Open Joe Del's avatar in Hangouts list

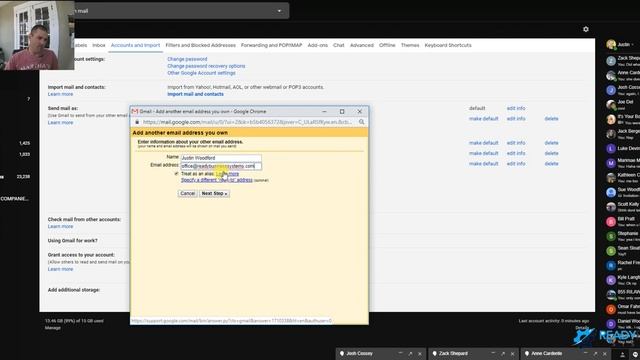coord(611,105)
